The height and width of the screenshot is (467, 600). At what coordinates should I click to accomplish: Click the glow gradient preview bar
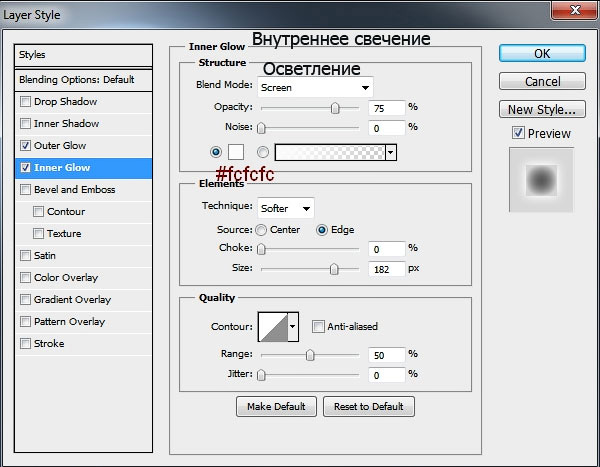(x=330, y=152)
